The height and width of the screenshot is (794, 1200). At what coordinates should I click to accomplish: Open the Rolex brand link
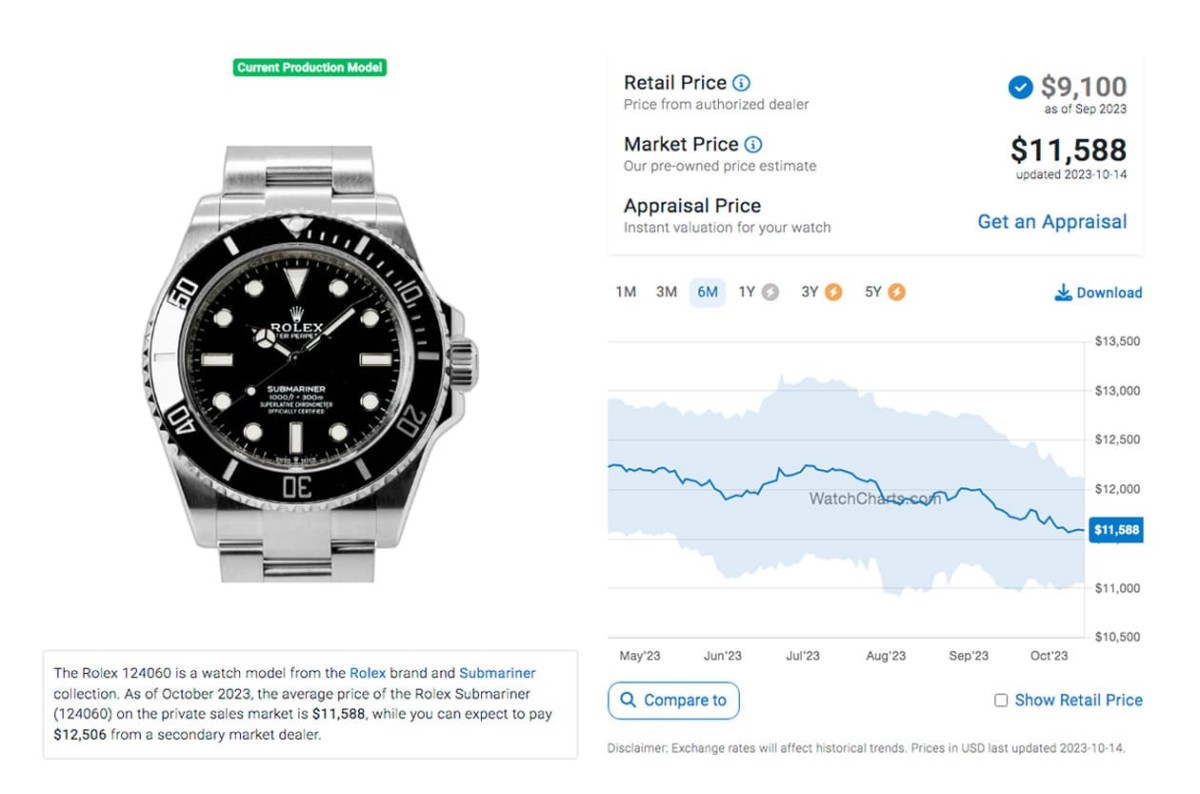[367, 673]
